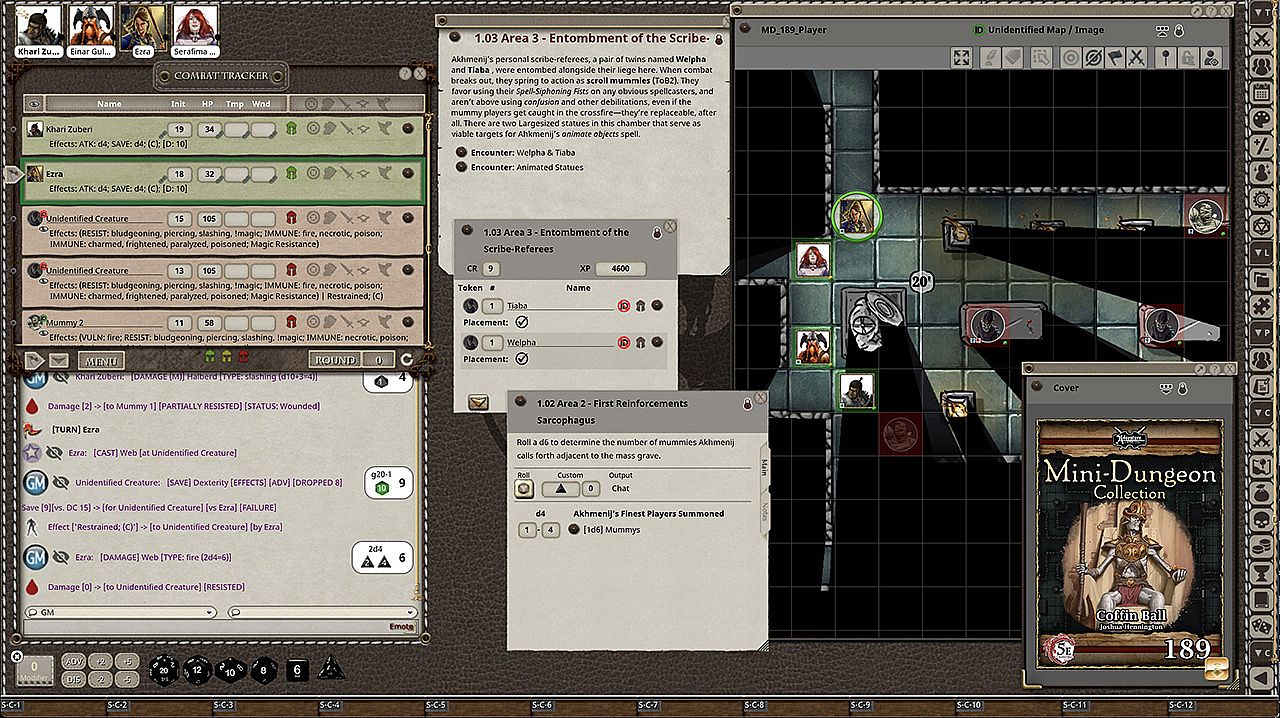The image size is (1280, 718).
Task: Click the ROUND button in Combat Tracker
Action: click(x=335, y=360)
